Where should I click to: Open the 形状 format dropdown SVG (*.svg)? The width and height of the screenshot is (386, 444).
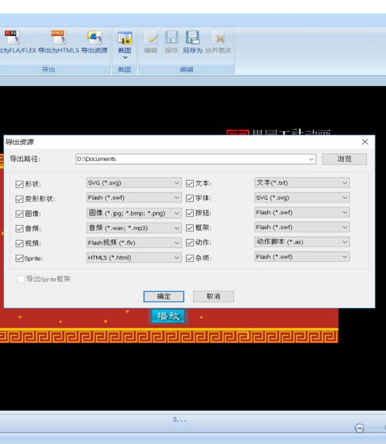pos(134,183)
